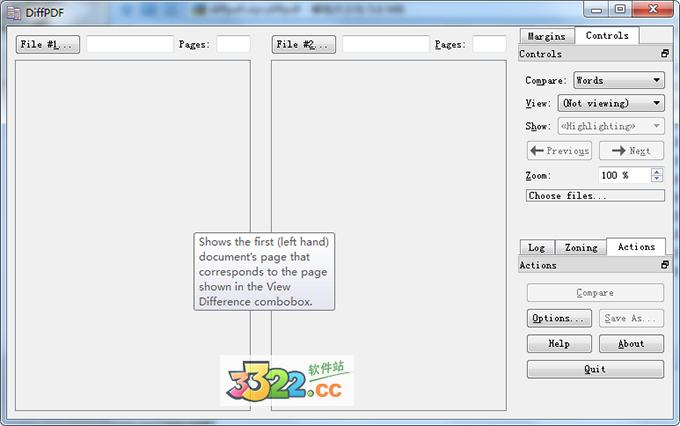
Task: Switch to the Margins tab
Action: tap(546, 36)
